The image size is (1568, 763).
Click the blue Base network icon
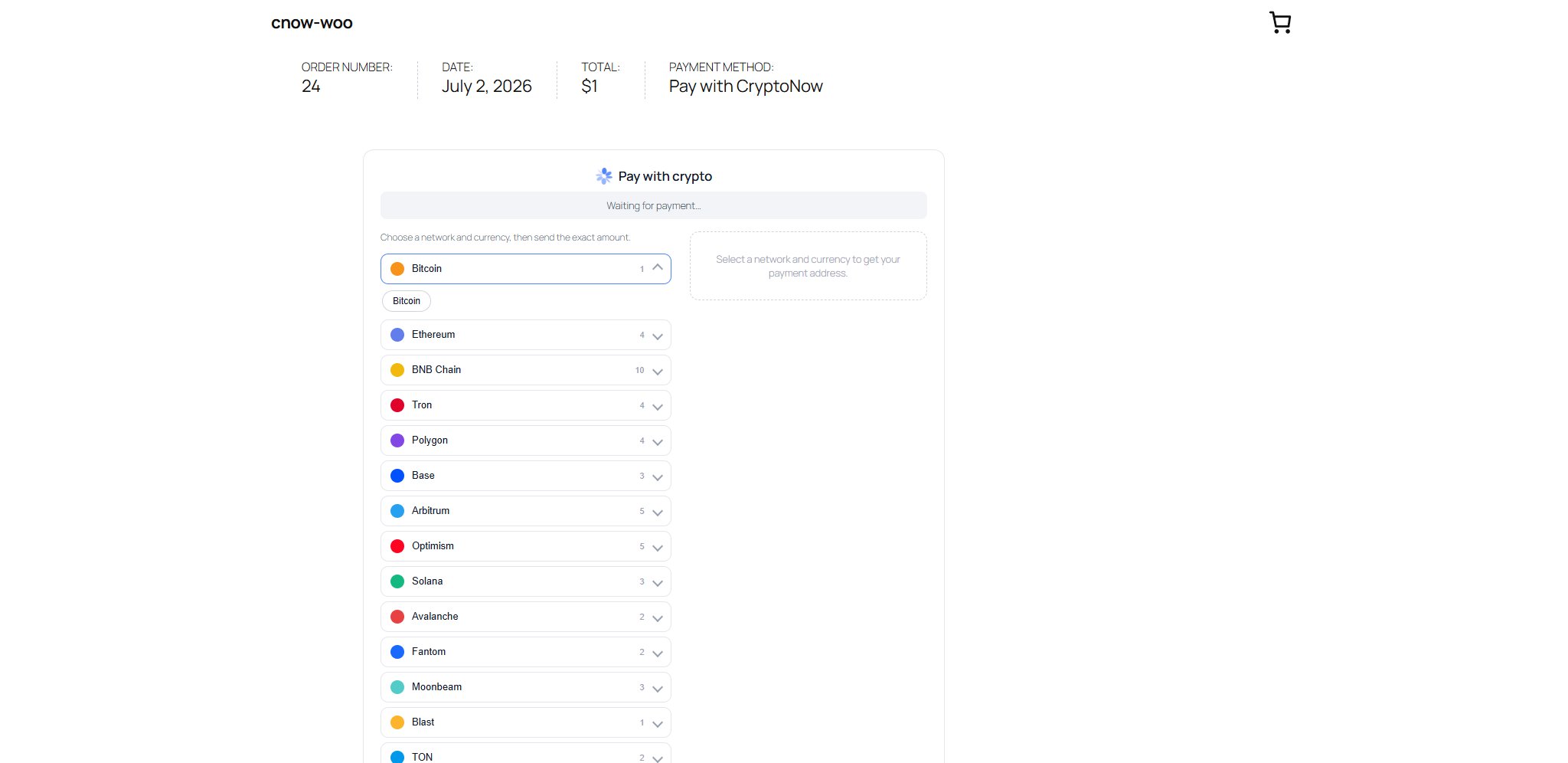coord(397,476)
